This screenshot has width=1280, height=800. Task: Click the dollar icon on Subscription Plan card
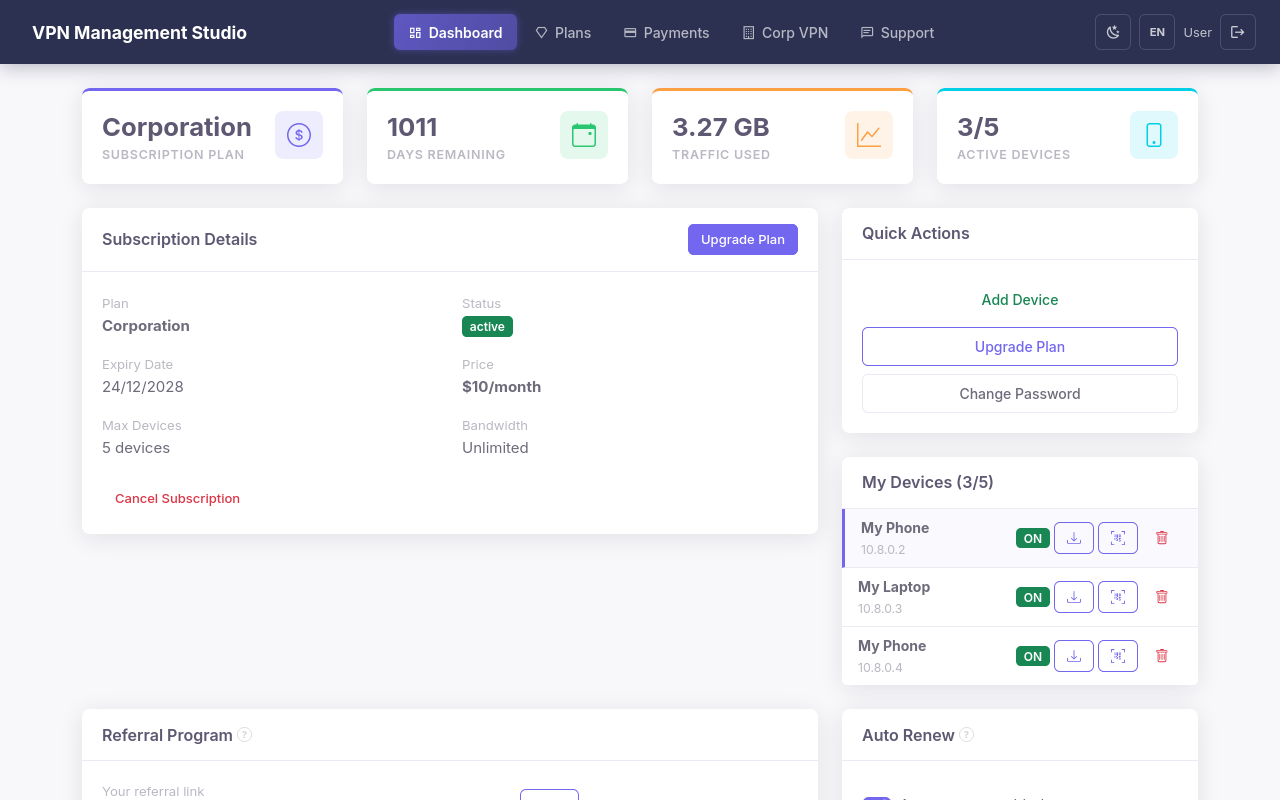pos(298,134)
